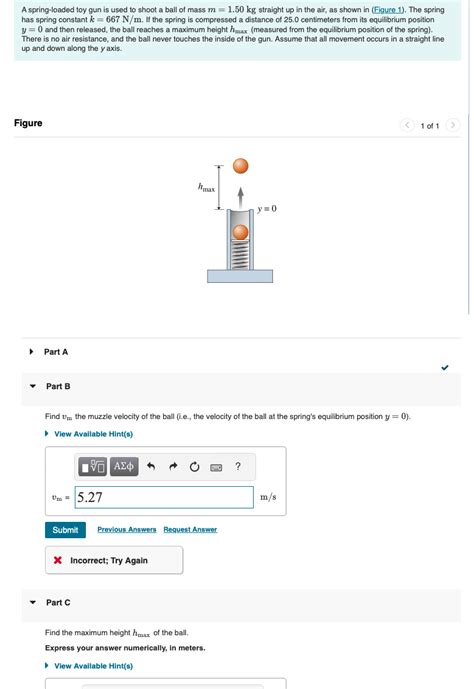Click Request Answer link
Viewport: 474px width, 689px height.
pyautogui.click(x=190, y=529)
